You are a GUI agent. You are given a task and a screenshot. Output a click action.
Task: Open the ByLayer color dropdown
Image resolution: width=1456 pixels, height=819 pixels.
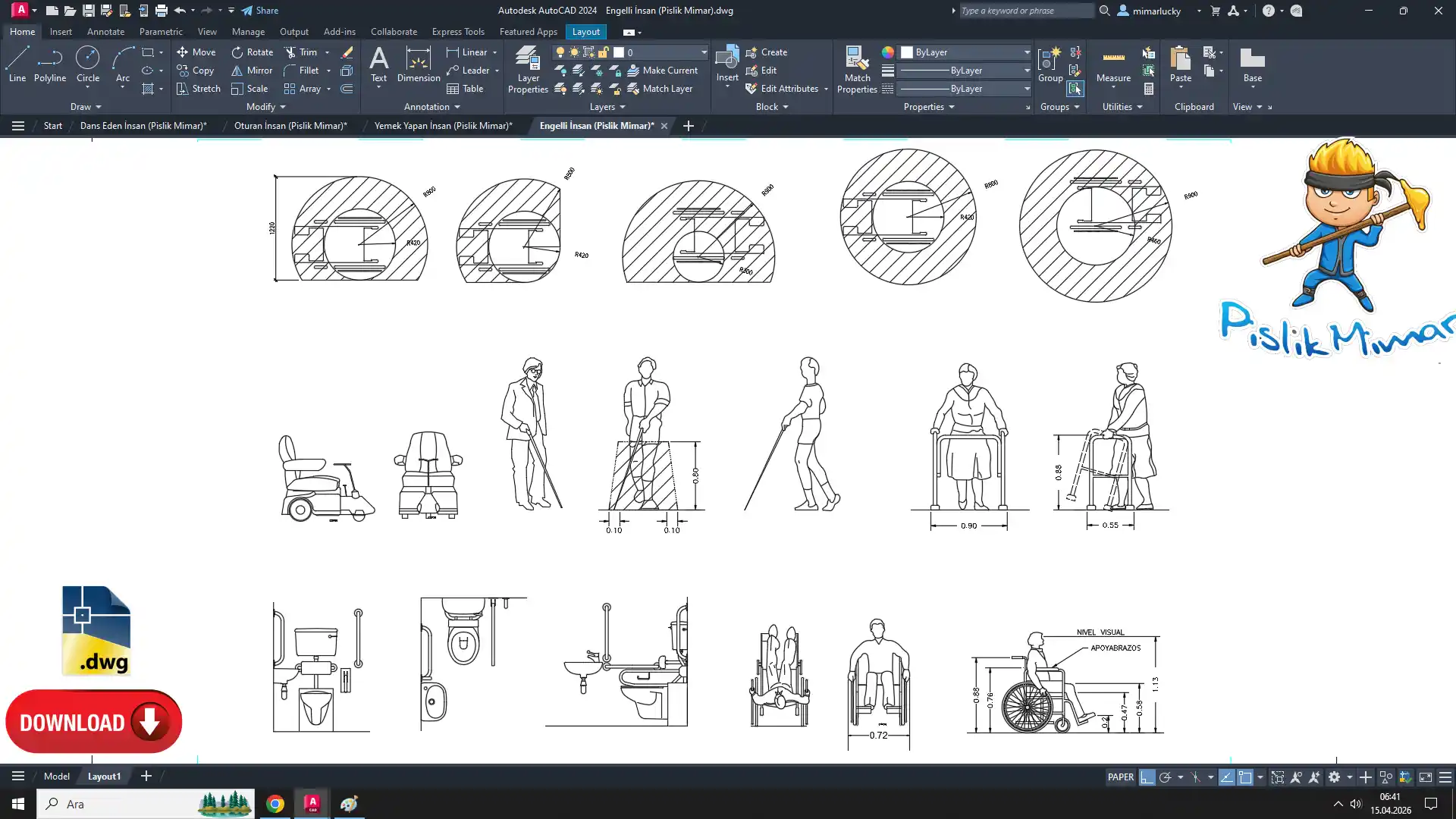click(x=1027, y=52)
